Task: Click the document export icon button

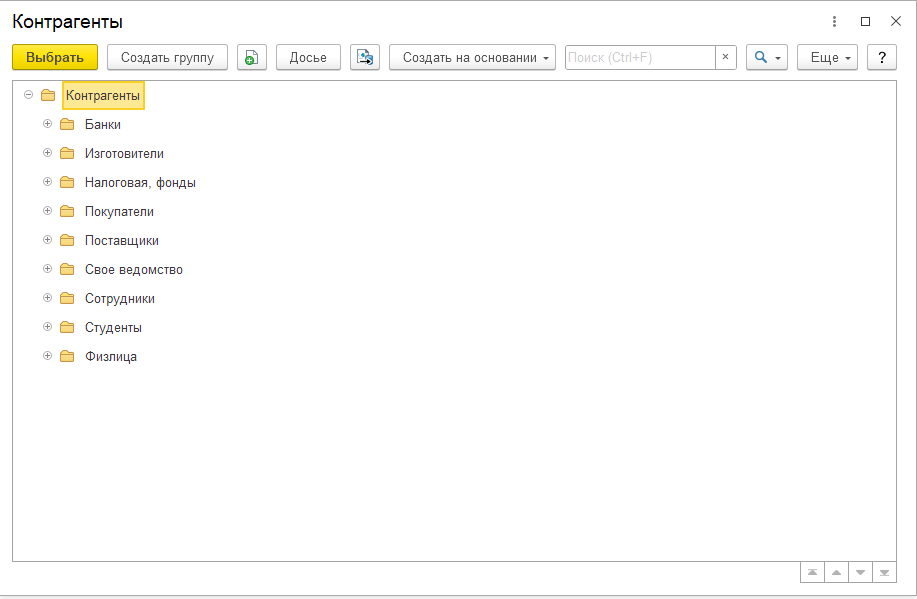Action: (365, 57)
